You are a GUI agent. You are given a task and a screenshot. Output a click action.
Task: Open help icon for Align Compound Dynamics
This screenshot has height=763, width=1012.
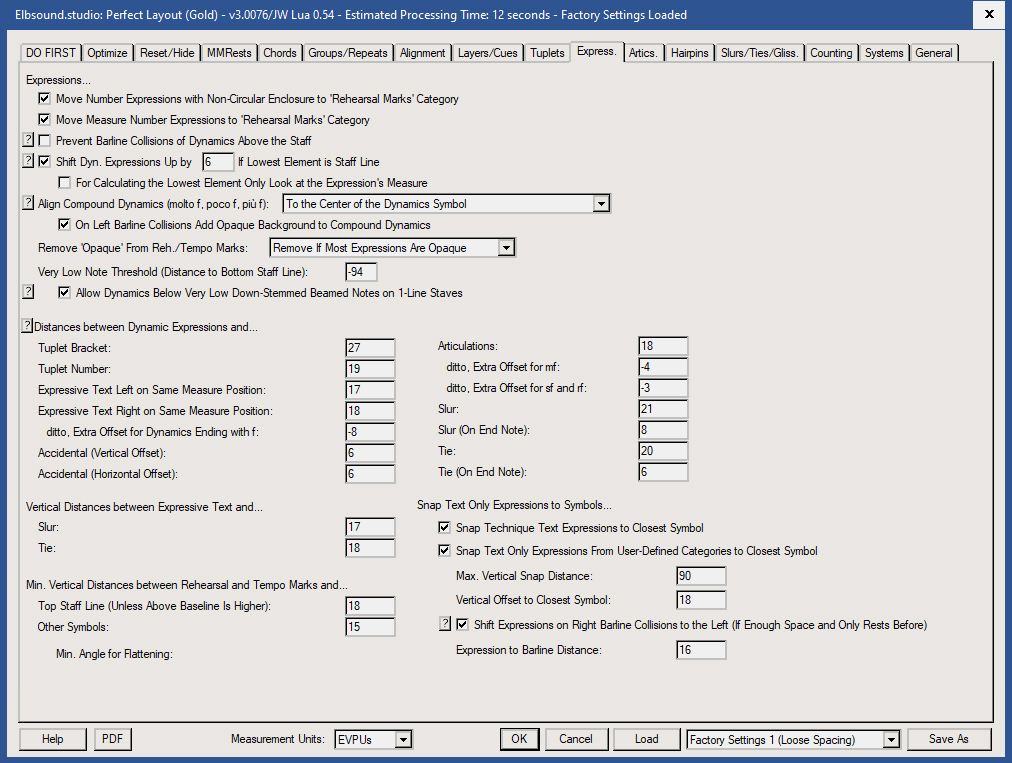point(27,203)
